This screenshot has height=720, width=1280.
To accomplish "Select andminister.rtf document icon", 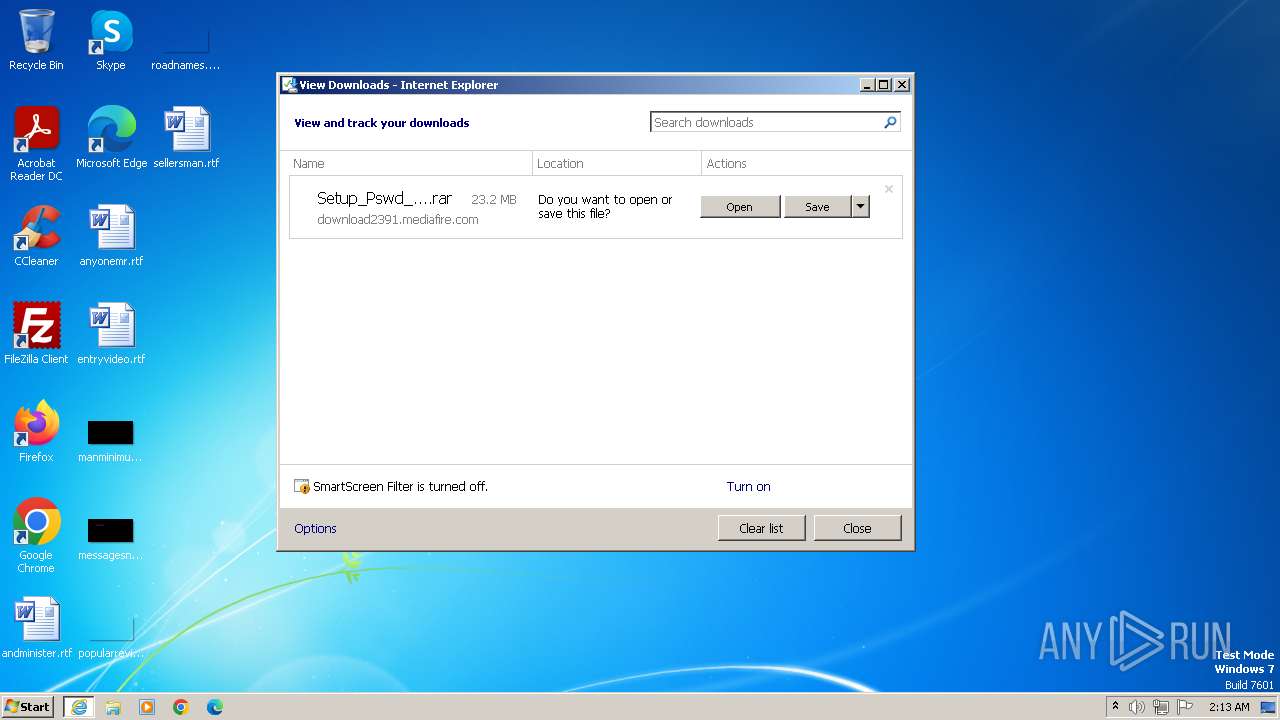I will [x=37, y=627].
